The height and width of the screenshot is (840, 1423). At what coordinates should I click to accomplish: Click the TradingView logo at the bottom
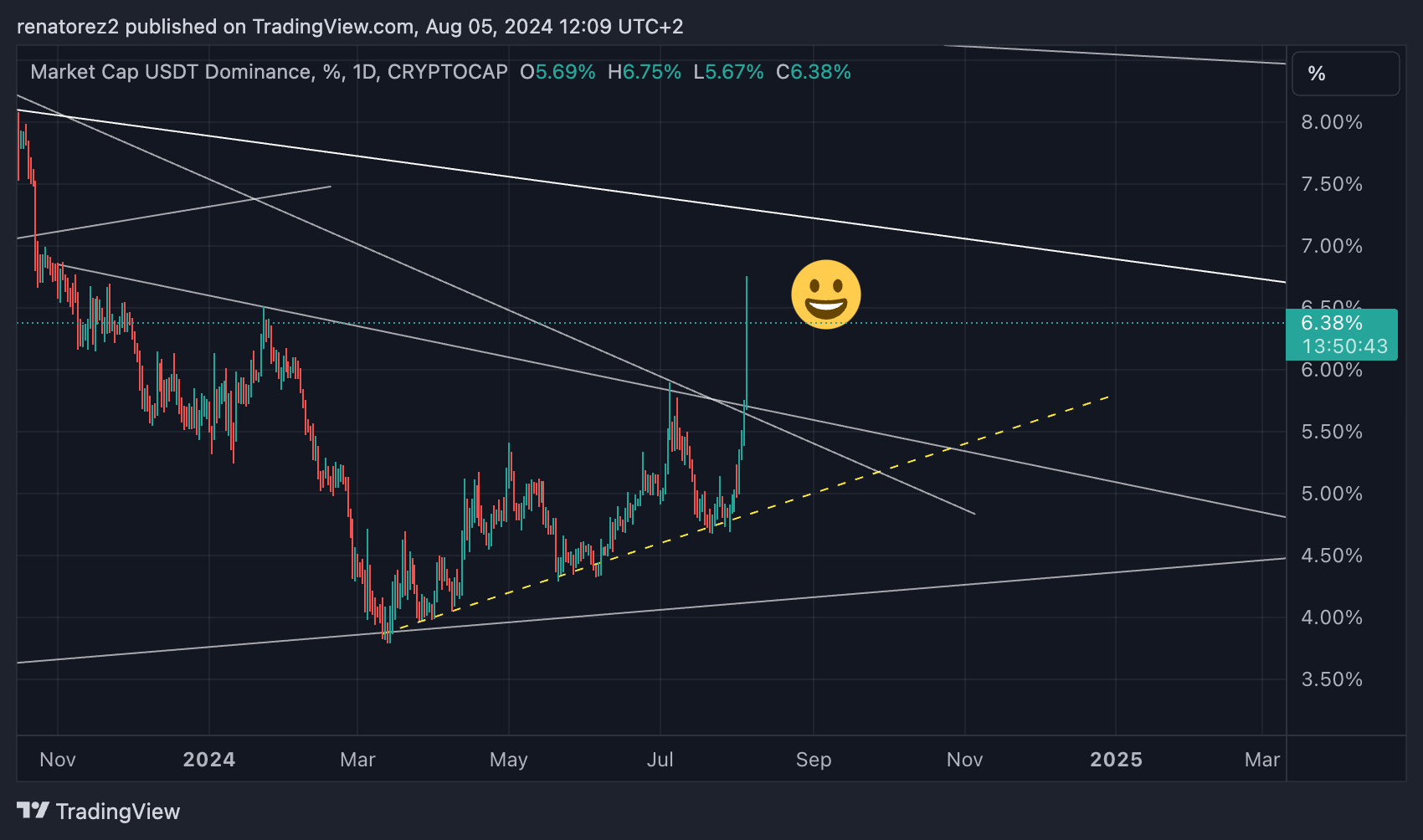tap(99, 812)
